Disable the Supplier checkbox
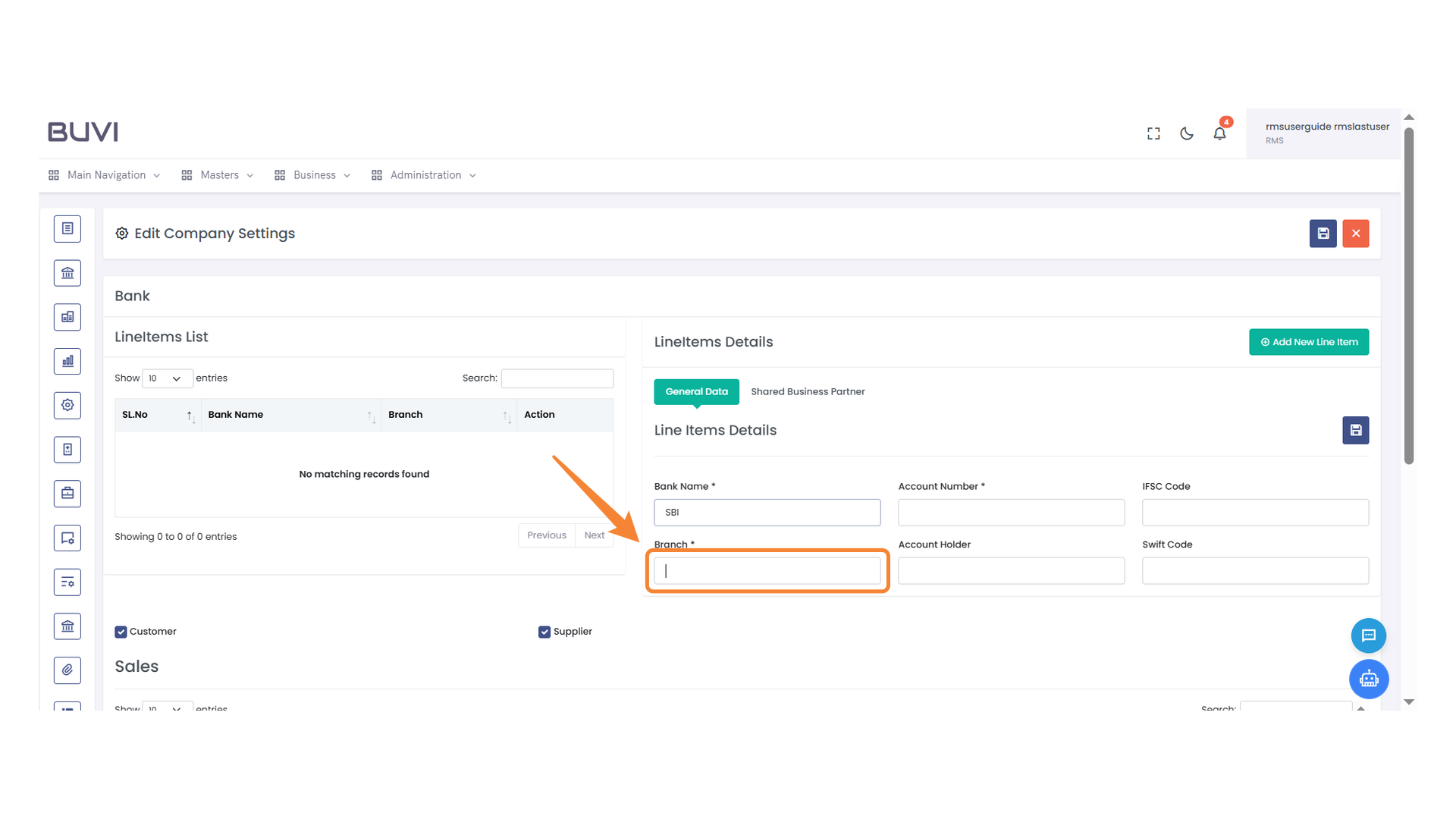 544,631
